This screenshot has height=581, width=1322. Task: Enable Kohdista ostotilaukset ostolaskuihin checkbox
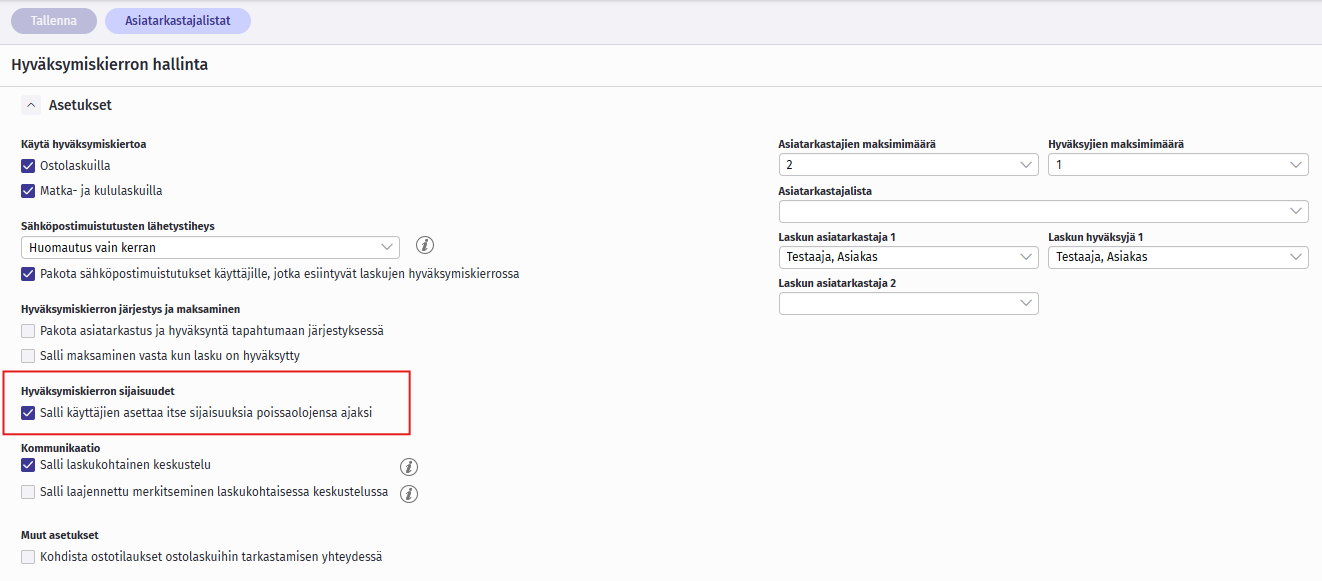click(x=28, y=557)
